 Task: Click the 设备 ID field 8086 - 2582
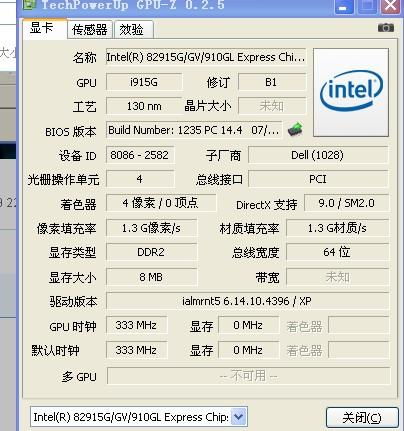click(x=140, y=155)
